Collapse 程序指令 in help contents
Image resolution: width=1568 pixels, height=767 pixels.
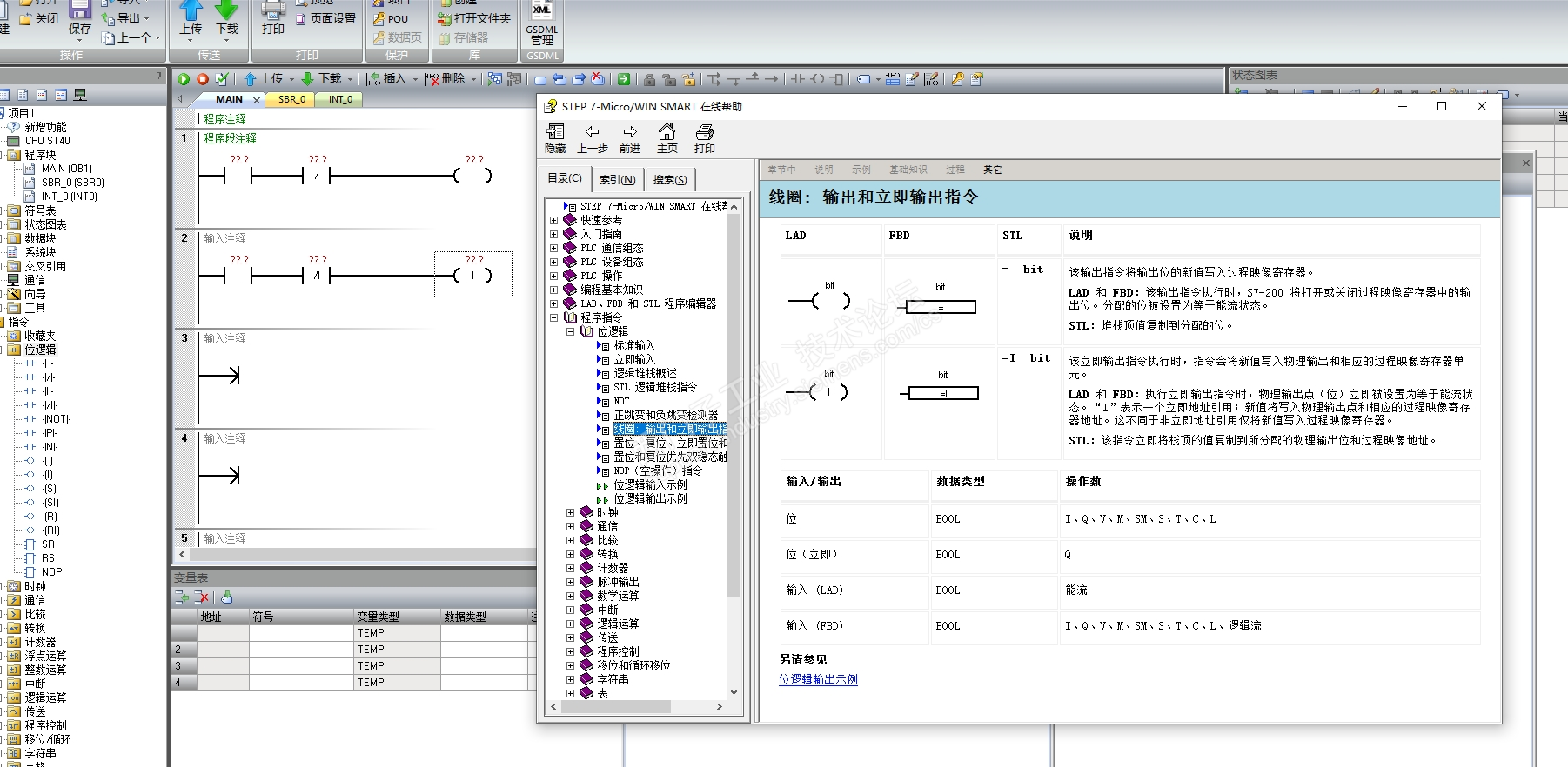[553, 317]
